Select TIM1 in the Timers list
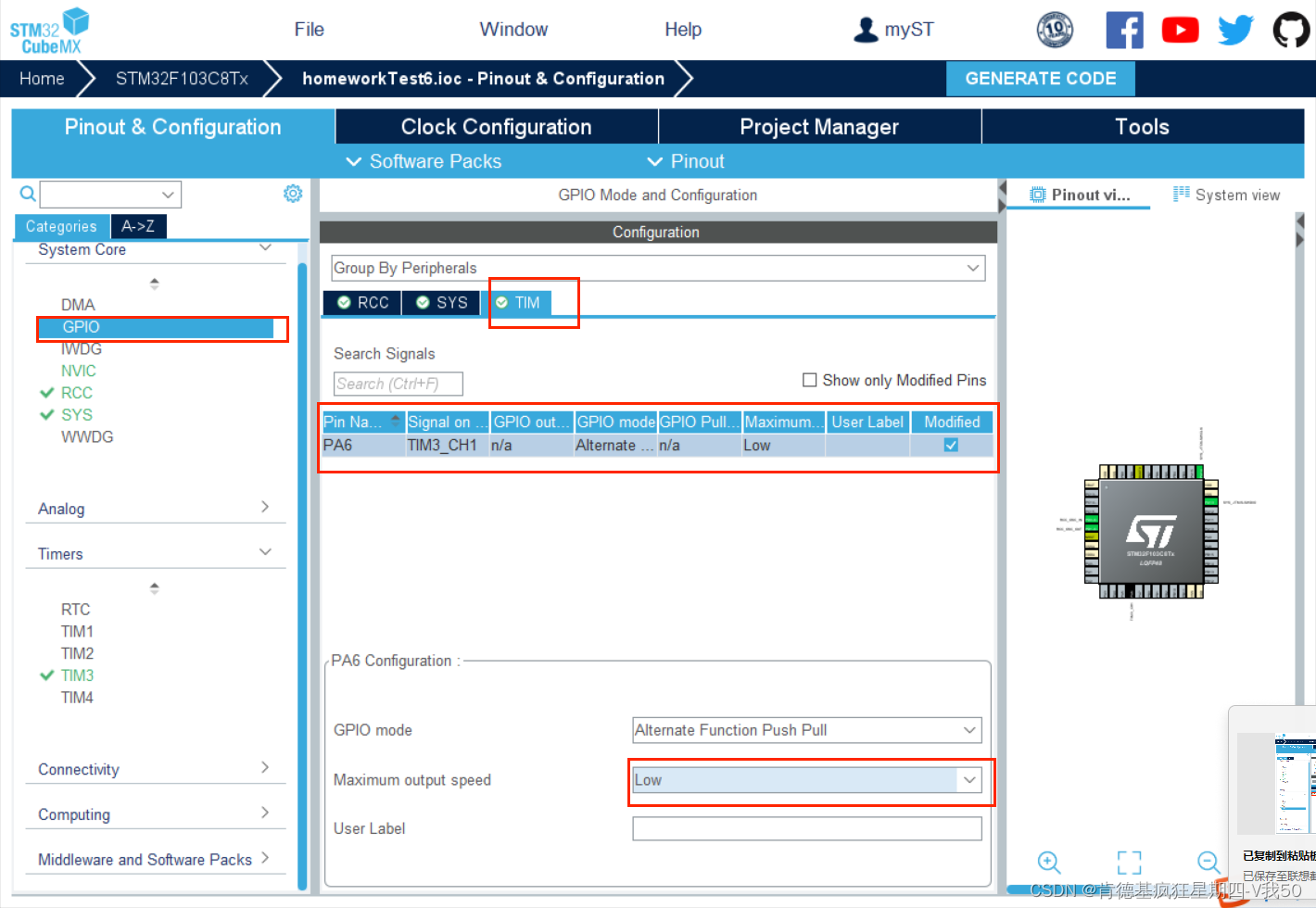 pos(77,632)
